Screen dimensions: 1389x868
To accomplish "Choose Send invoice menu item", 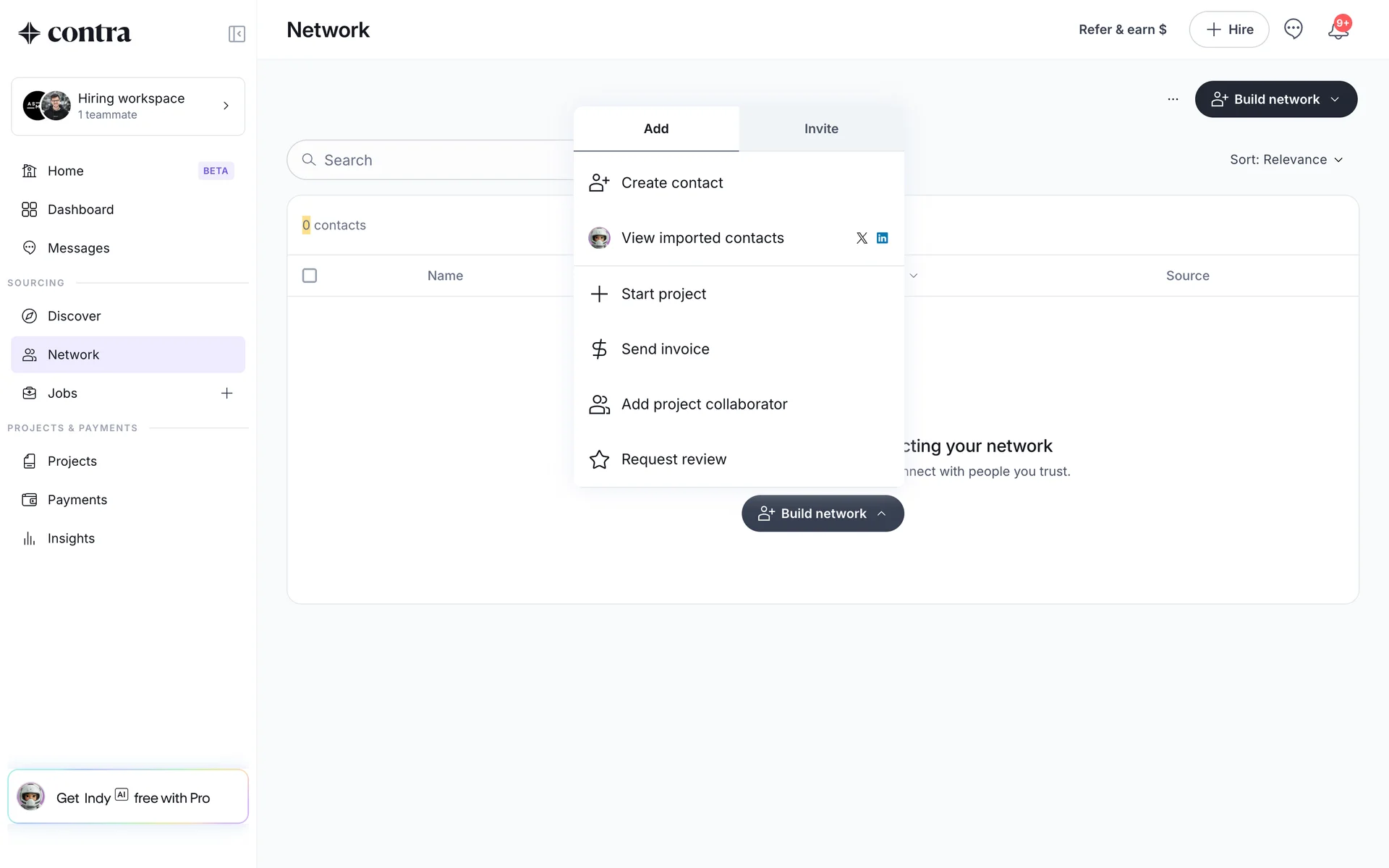I will [665, 349].
